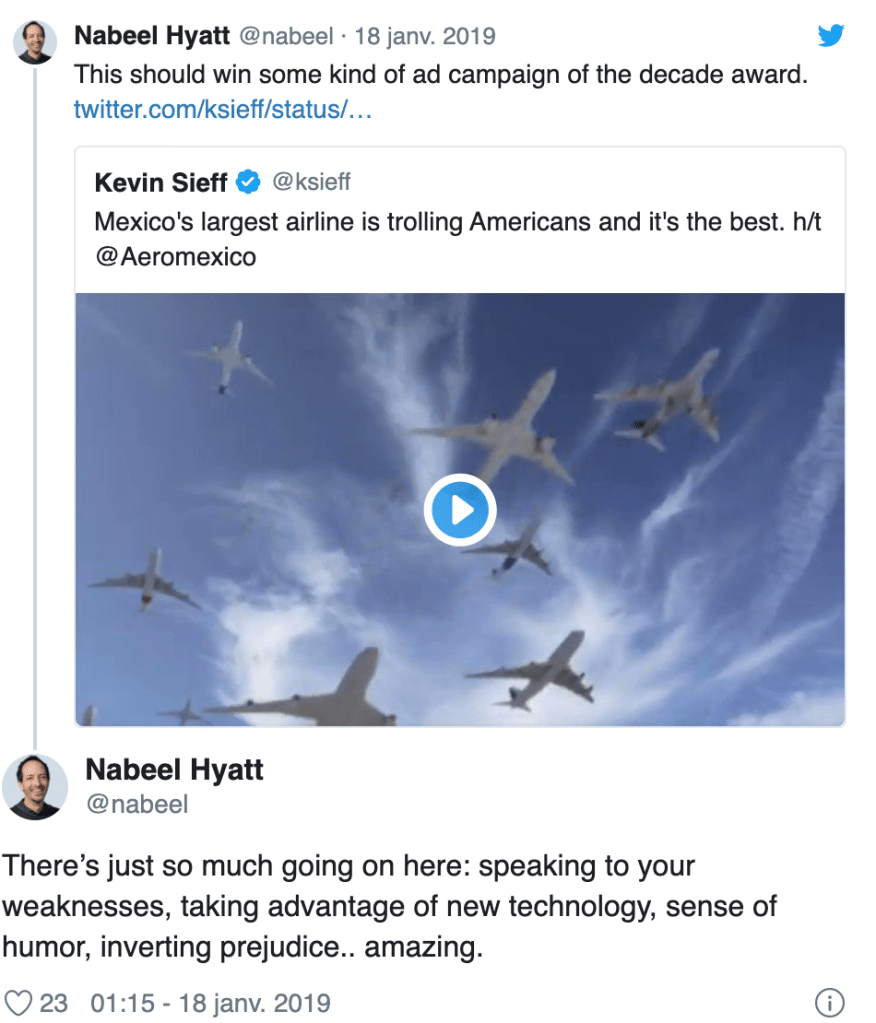
Task: Open the twitter.com/ksieff/status link
Action: pos(222,109)
